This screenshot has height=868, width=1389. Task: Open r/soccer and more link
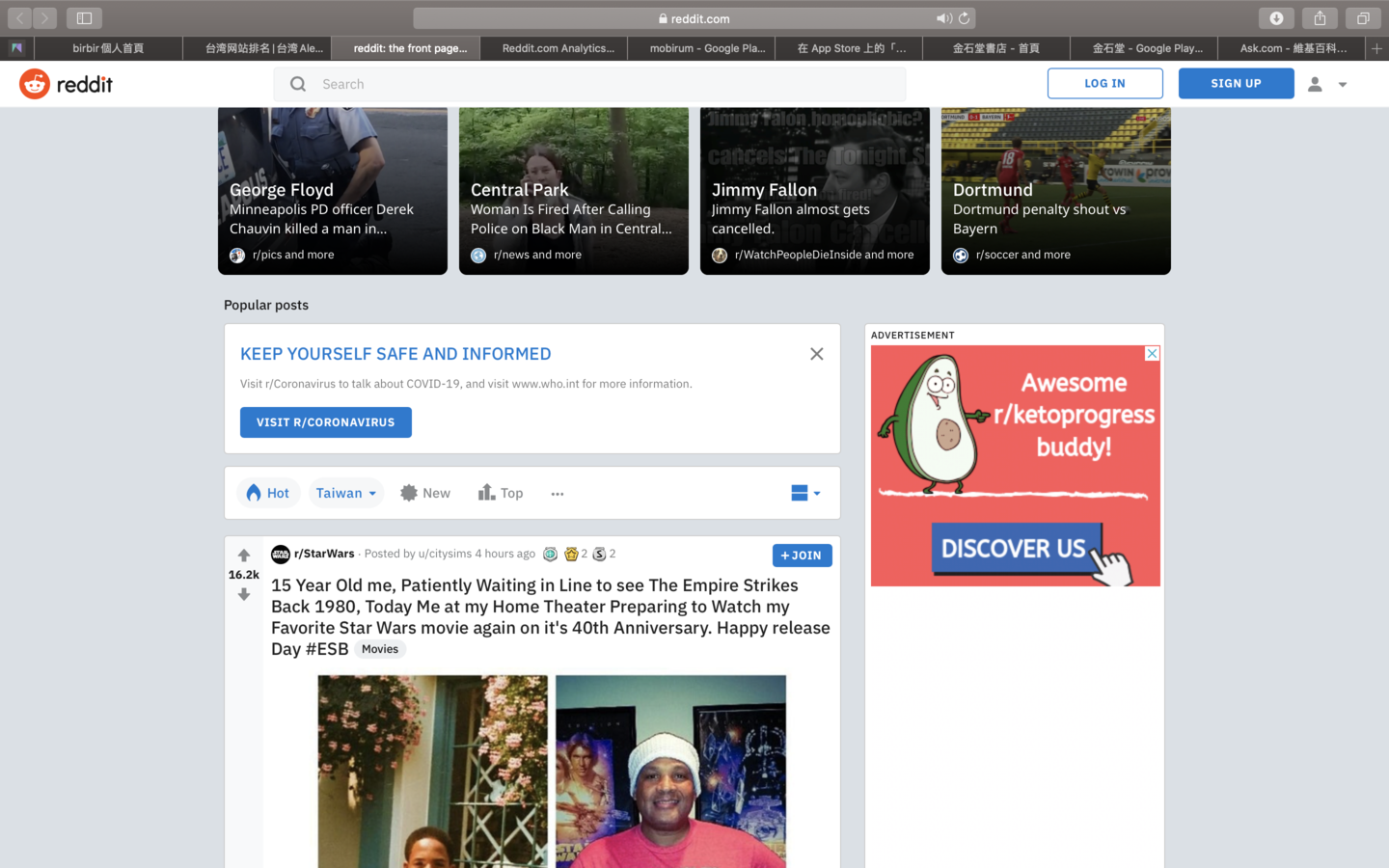click(1022, 255)
